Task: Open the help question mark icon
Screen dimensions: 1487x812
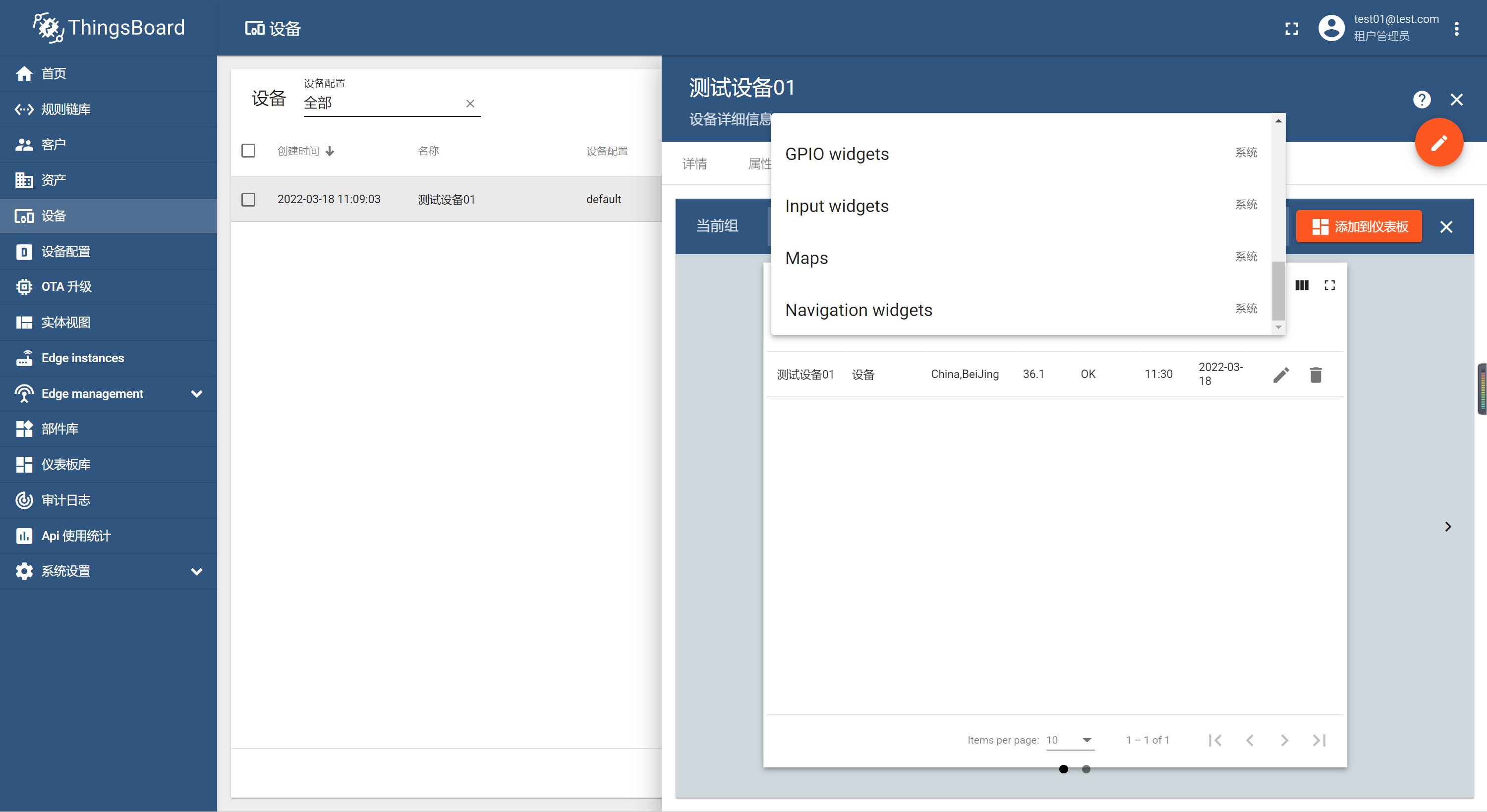Action: pyautogui.click(x=1421, y=100)
